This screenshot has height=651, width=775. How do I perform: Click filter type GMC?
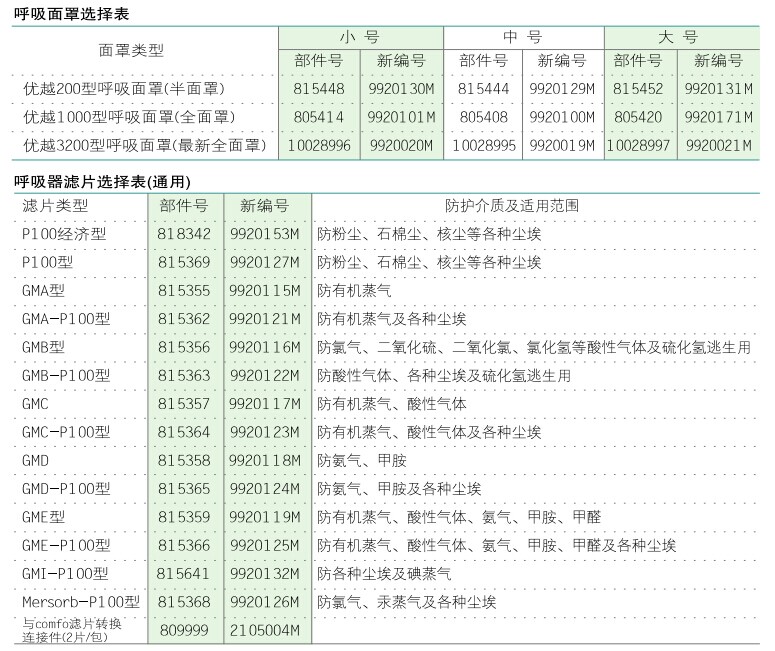pyautogui.click(x=35, y=404)
